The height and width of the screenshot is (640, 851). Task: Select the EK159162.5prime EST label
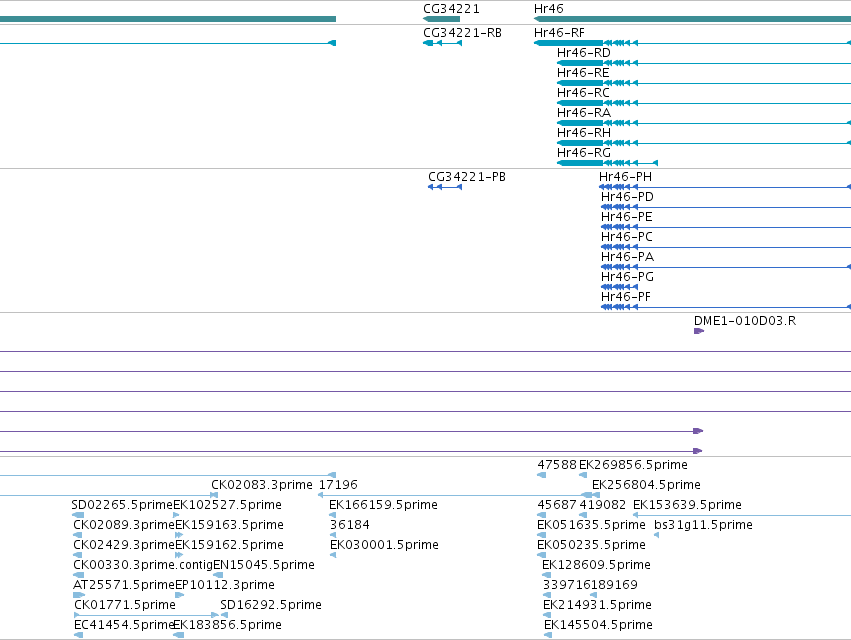tap(229, 544)
